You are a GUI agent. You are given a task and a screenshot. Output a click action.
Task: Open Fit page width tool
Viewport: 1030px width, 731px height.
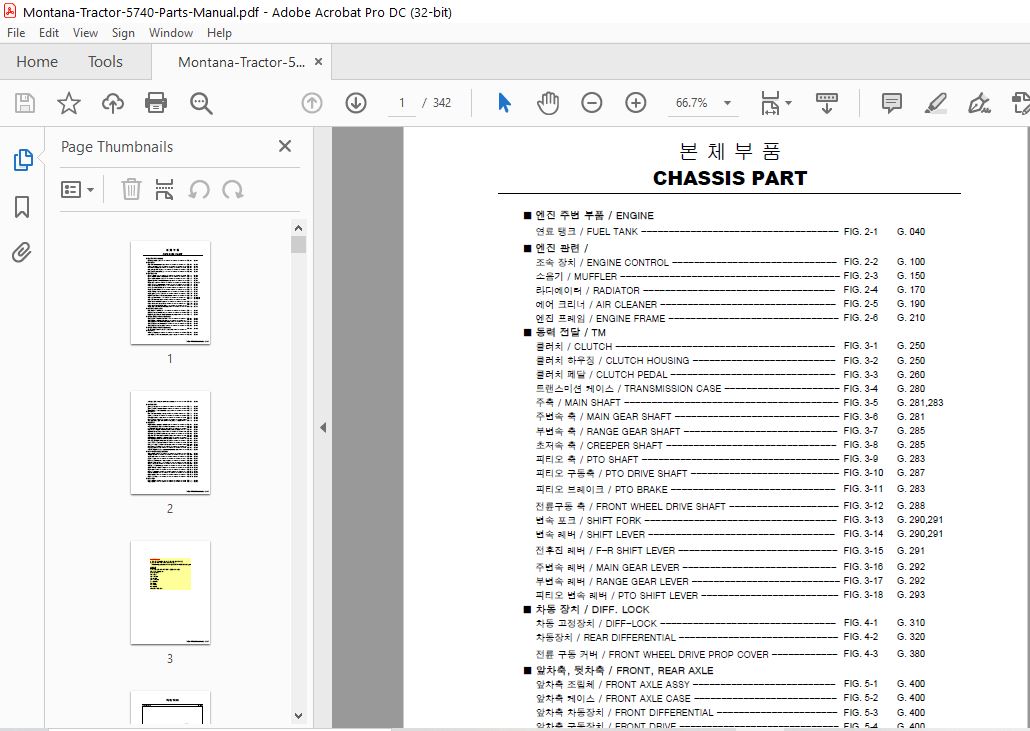point(770,103)
